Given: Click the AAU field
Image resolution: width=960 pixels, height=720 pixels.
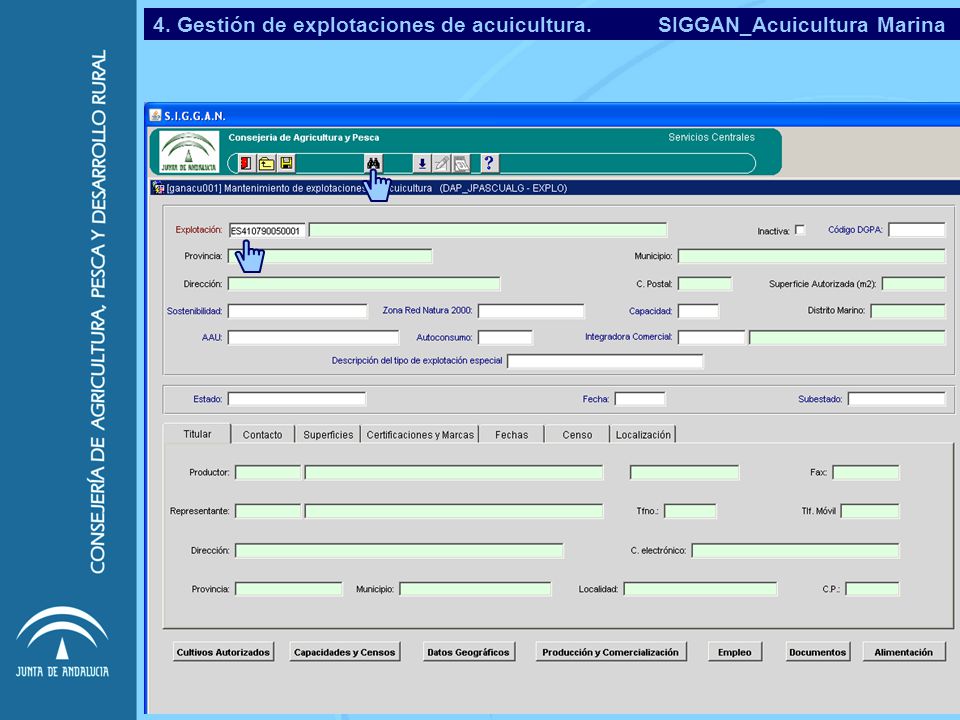Looking at the screenshot, I should [x=313, y=337].
